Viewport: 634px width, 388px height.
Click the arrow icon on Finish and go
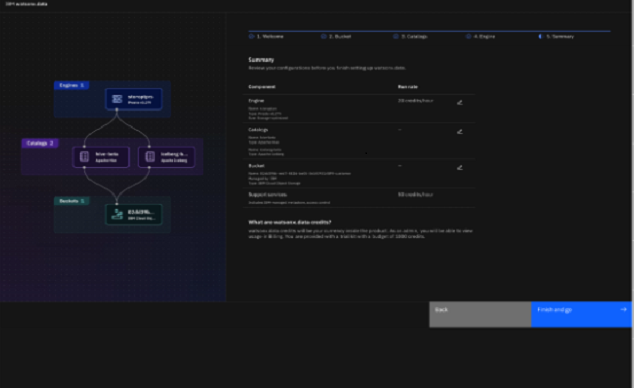click(x=623, y=310)
